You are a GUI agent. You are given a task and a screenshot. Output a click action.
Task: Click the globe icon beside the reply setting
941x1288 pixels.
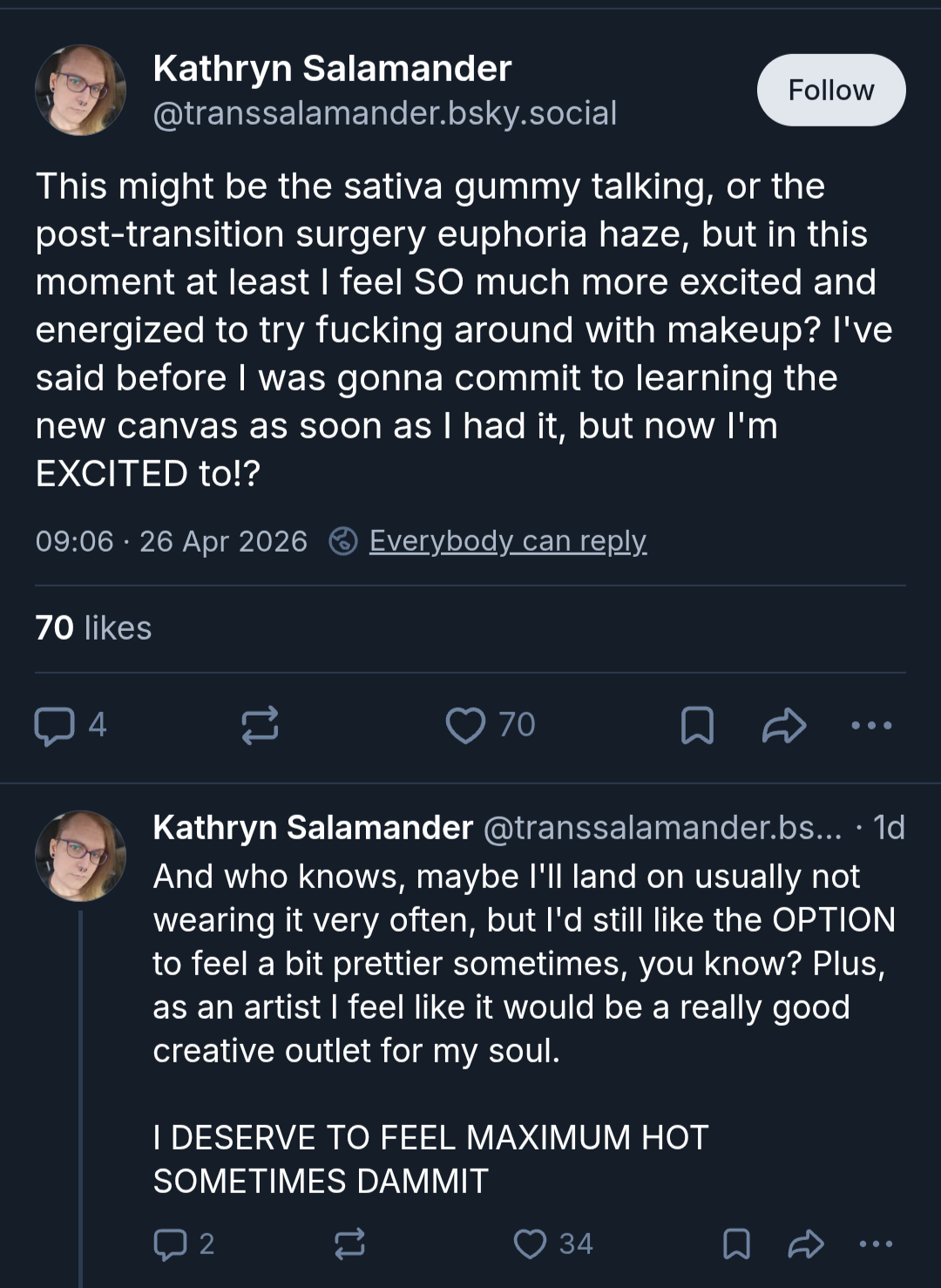point(343,541)
